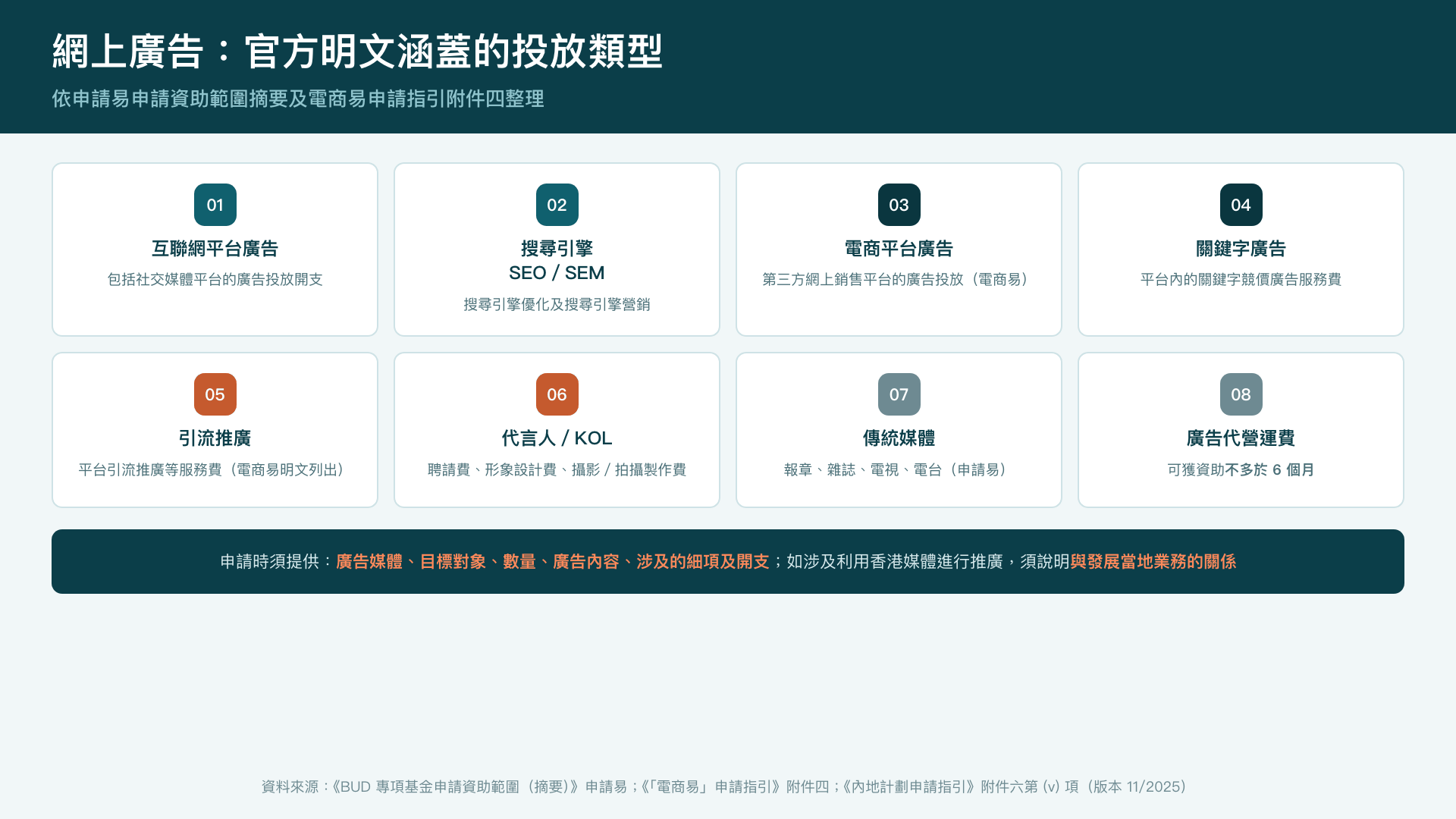Select the heading 電商平台廣告
This screenshot has width=1456, height=819.
tap(899, 249)
